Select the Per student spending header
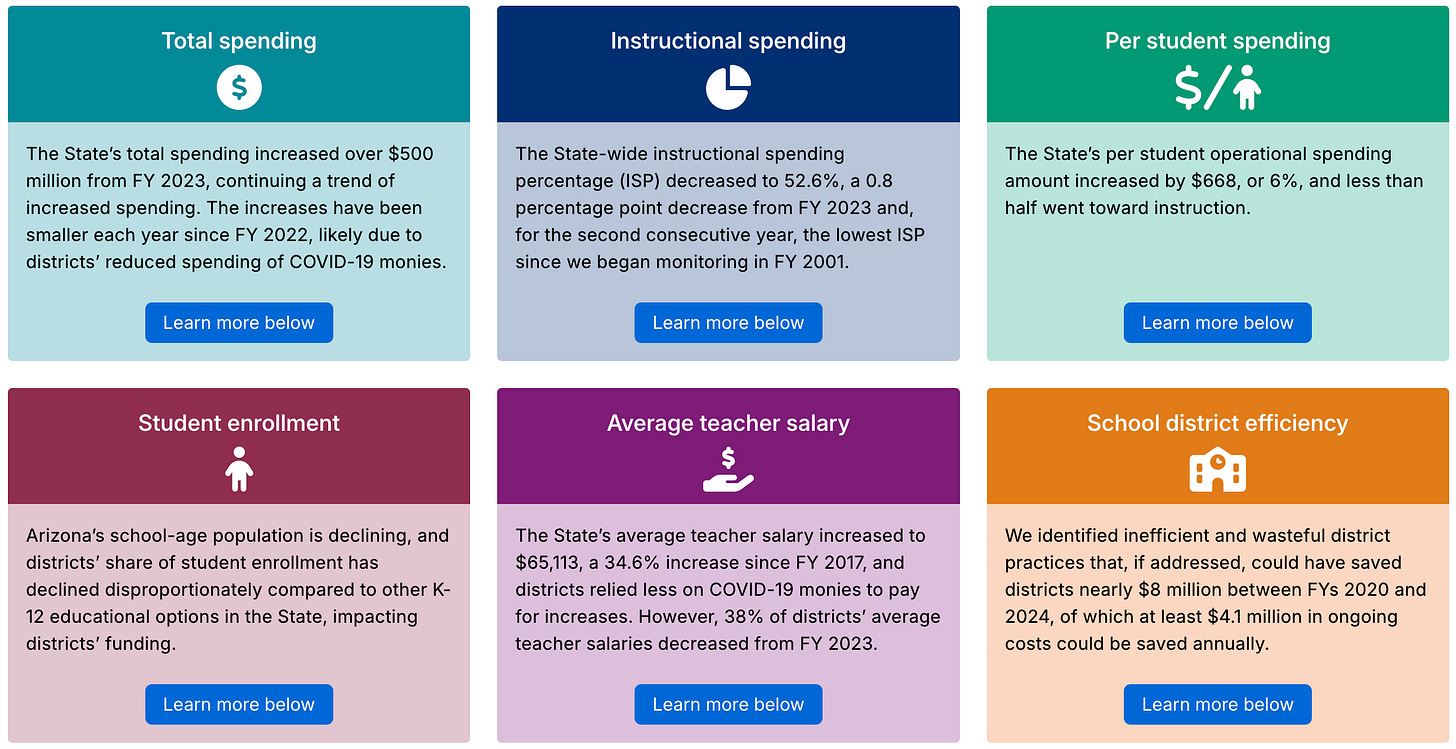This screenshot has width=1456, height=749. coord(1217,41)
